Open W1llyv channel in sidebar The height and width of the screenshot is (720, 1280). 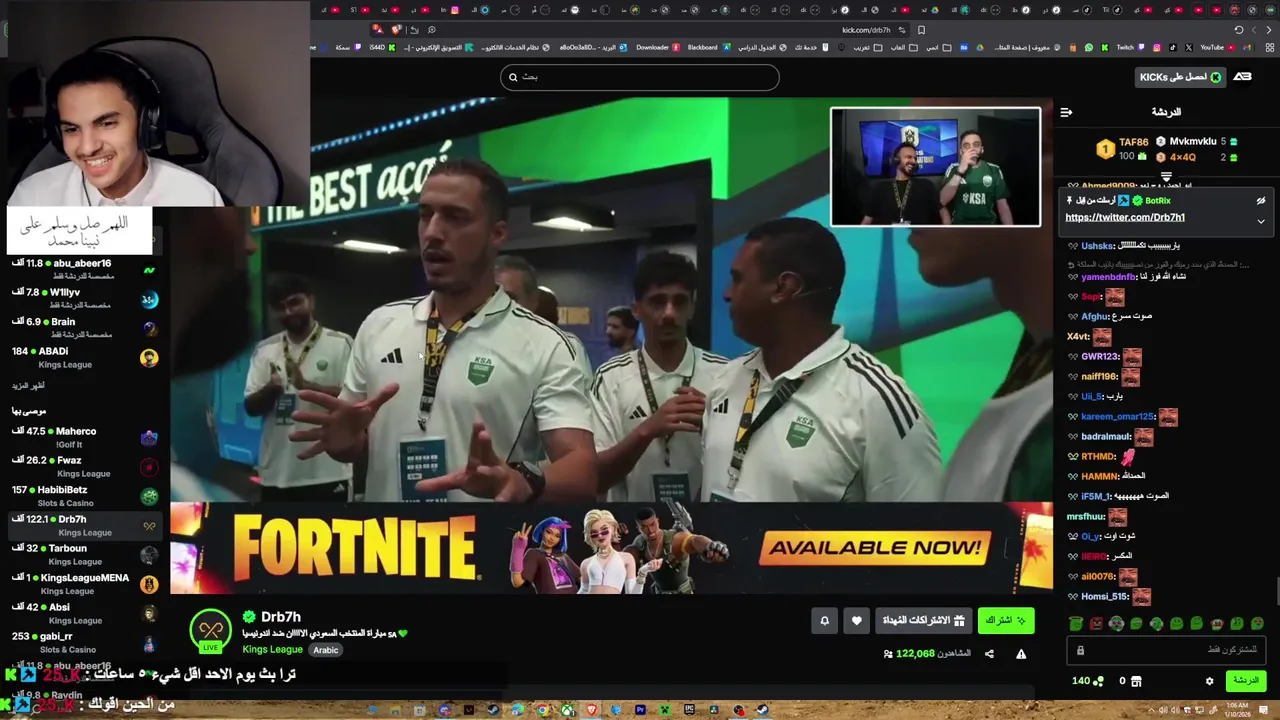pos(85,298)
